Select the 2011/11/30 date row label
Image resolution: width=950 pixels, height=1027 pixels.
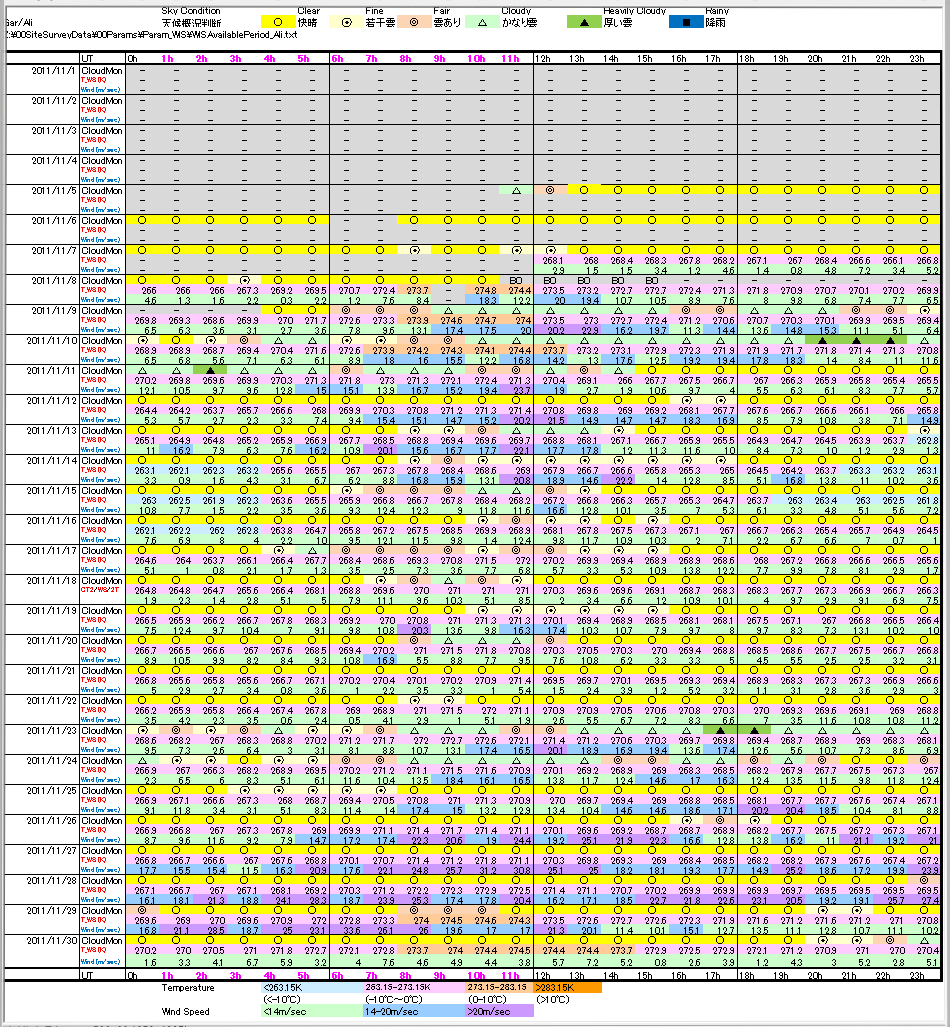(54, 941)
